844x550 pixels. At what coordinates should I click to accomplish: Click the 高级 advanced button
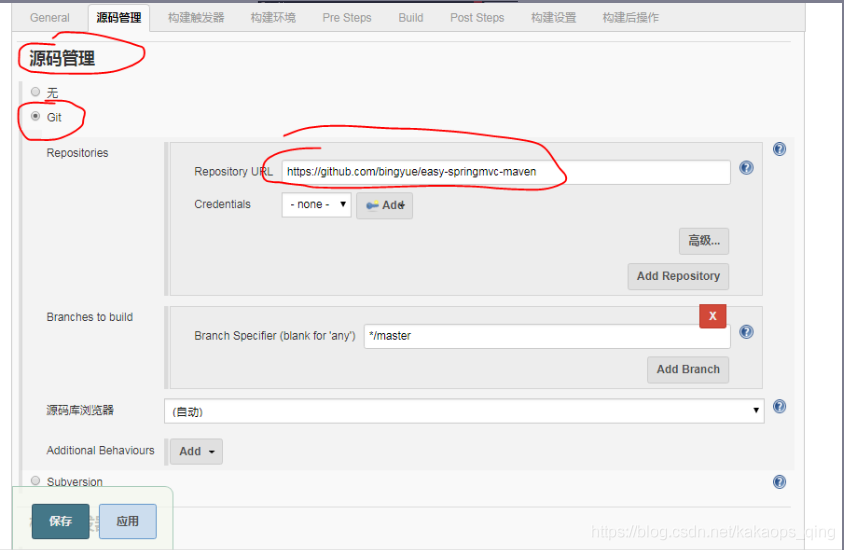[x=703, y=241]
